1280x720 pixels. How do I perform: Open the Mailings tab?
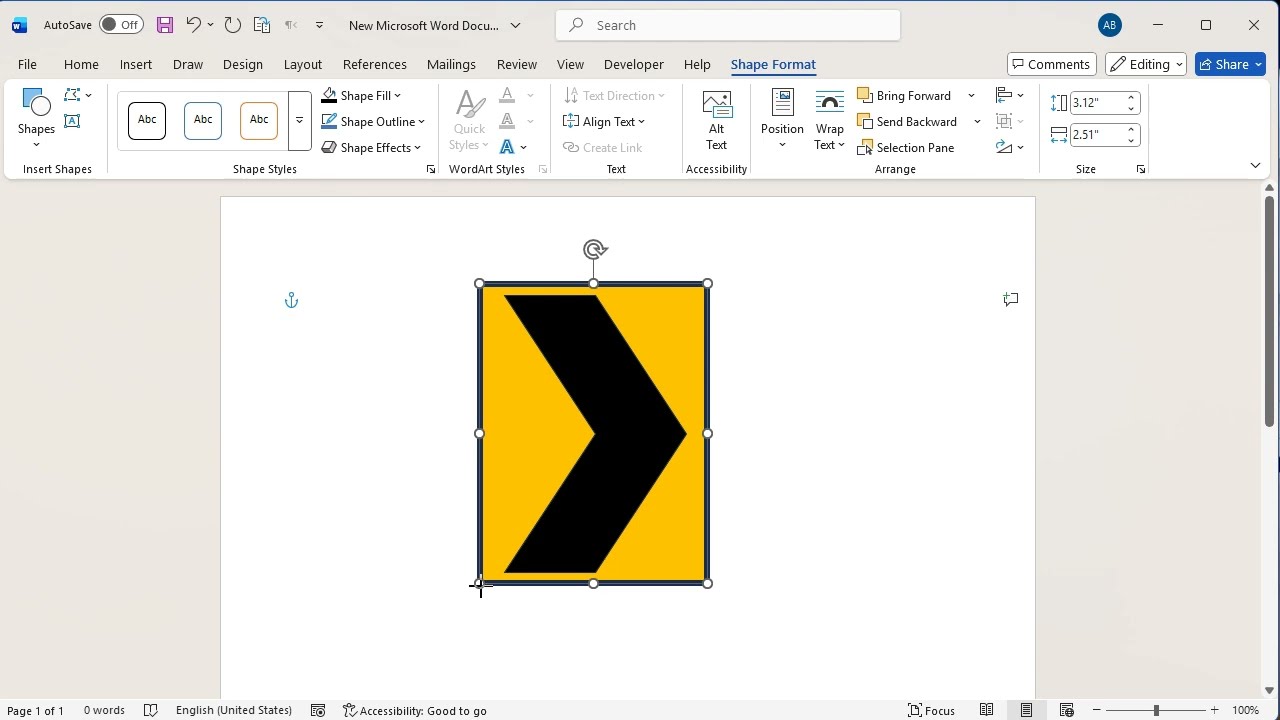(x=451, y=64)
